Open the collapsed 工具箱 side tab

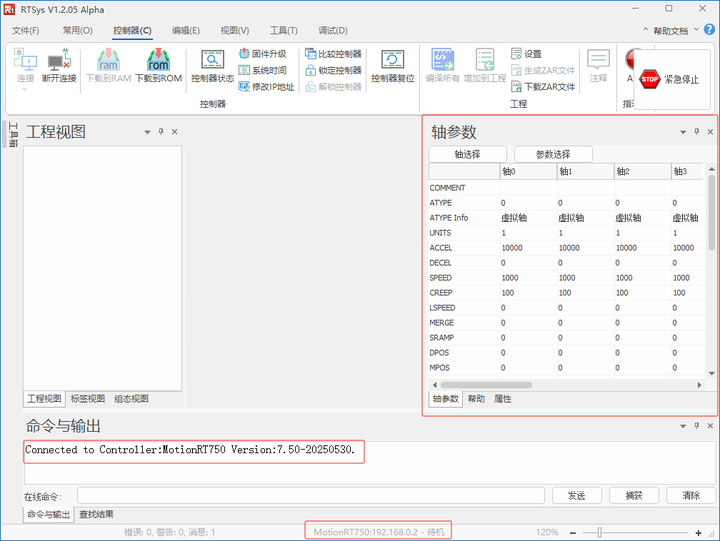click(13, 135)
